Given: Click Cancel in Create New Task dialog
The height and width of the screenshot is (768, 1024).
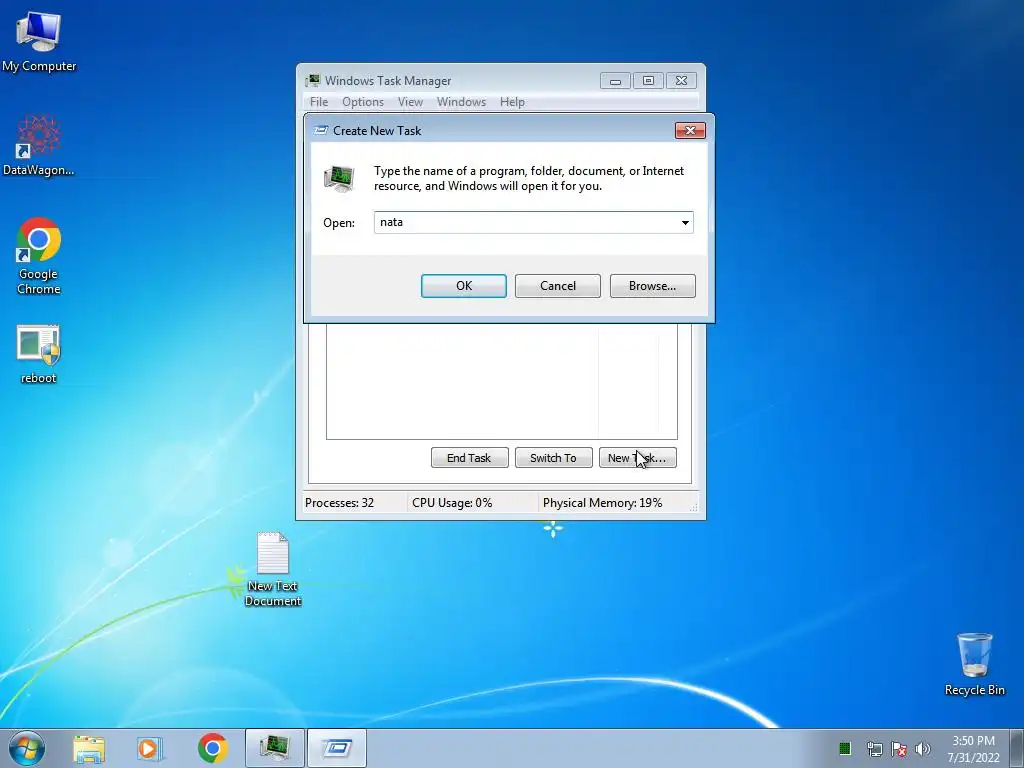Looking at the screenshot, I should tap(558, 286).
